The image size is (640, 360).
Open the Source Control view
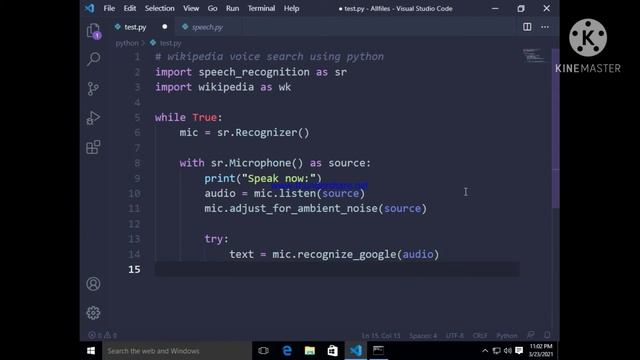pos(93,89)
